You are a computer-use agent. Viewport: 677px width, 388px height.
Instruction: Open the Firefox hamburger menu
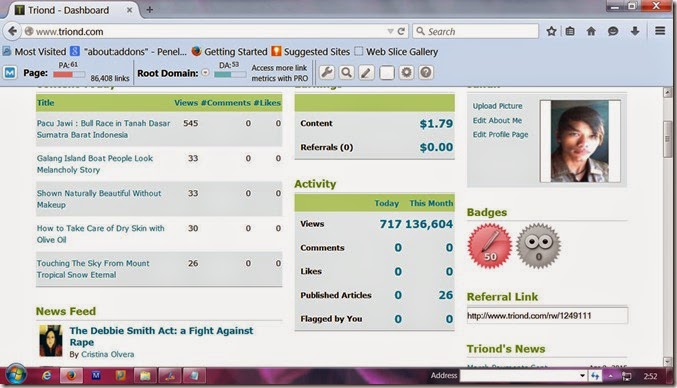coord(660,31)
